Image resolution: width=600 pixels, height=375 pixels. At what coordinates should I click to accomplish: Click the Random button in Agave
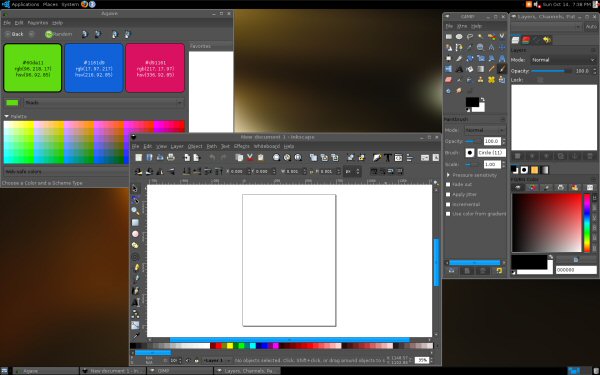tap(59, 34)
